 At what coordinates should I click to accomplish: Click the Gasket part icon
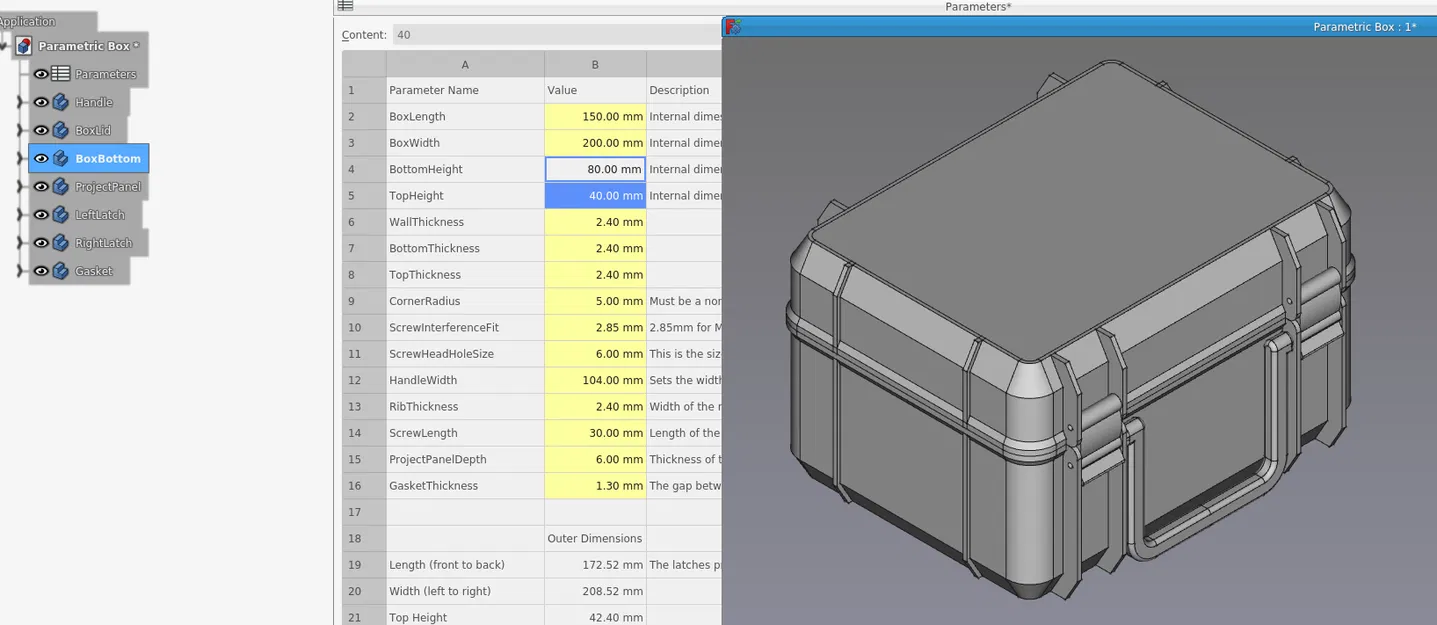click(x=60, y=270)
